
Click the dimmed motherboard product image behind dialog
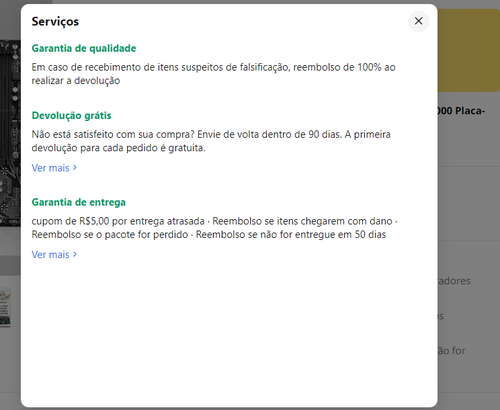[10, 133]
